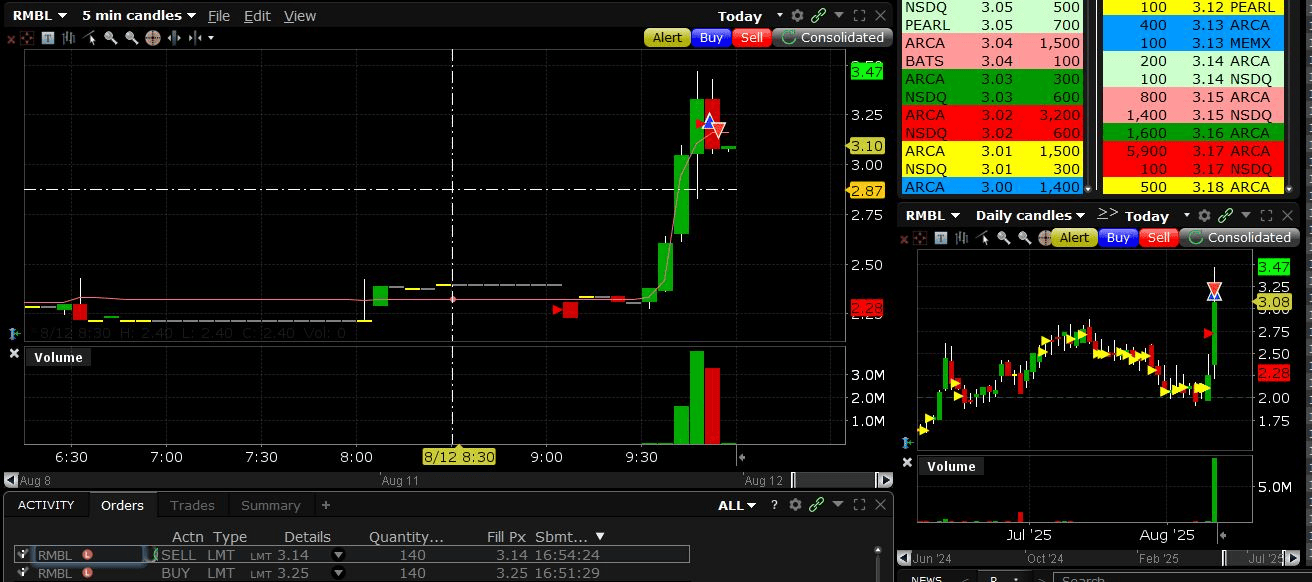Image resolution: width=1312 pixels, height=582 pixels.
Task: Click the bar-chart type icon in 5 min toolbar
Action: pyautogui.click(x=69, y=38)
